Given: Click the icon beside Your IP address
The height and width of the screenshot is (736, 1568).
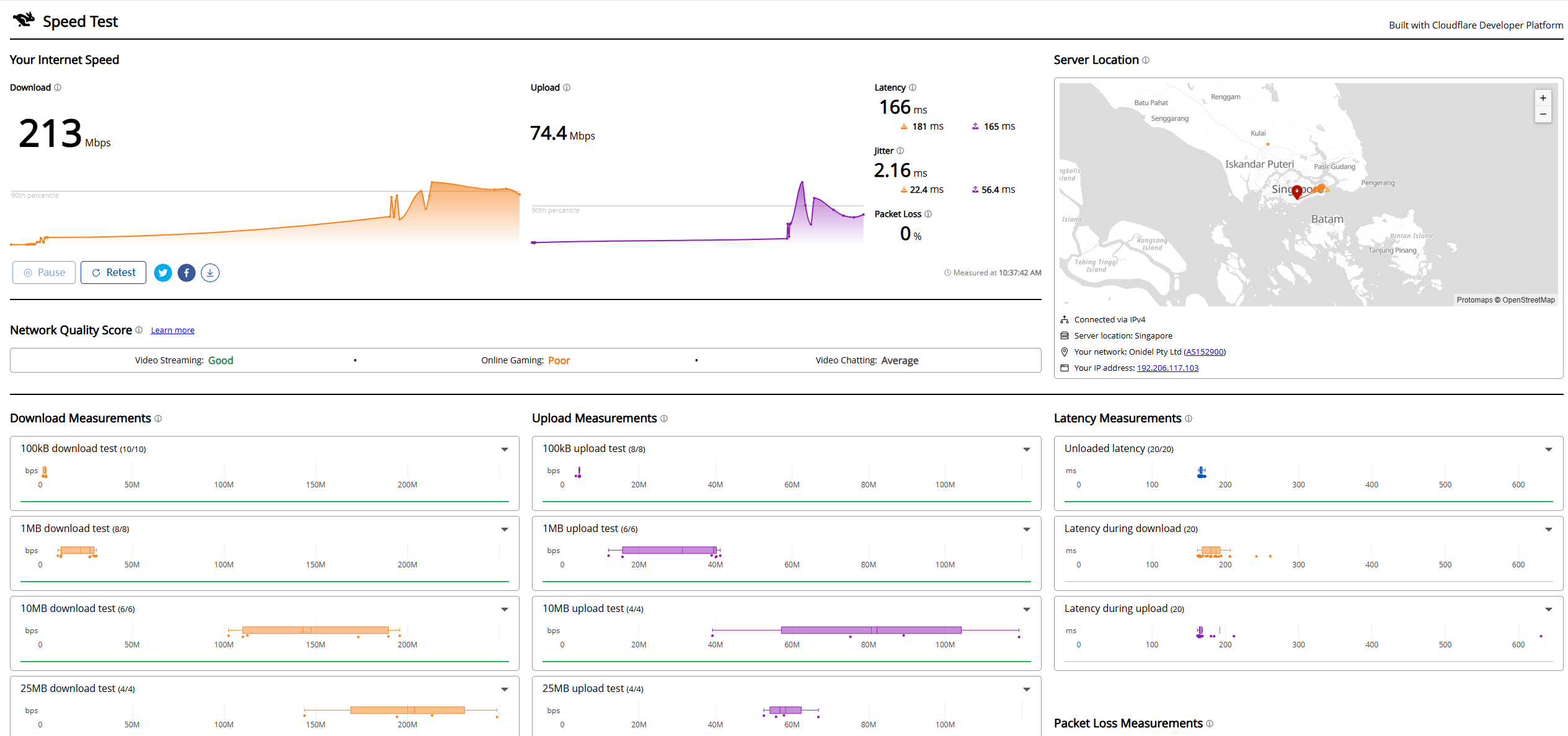Looking at the screenshot, I should tap(1065, 368).
